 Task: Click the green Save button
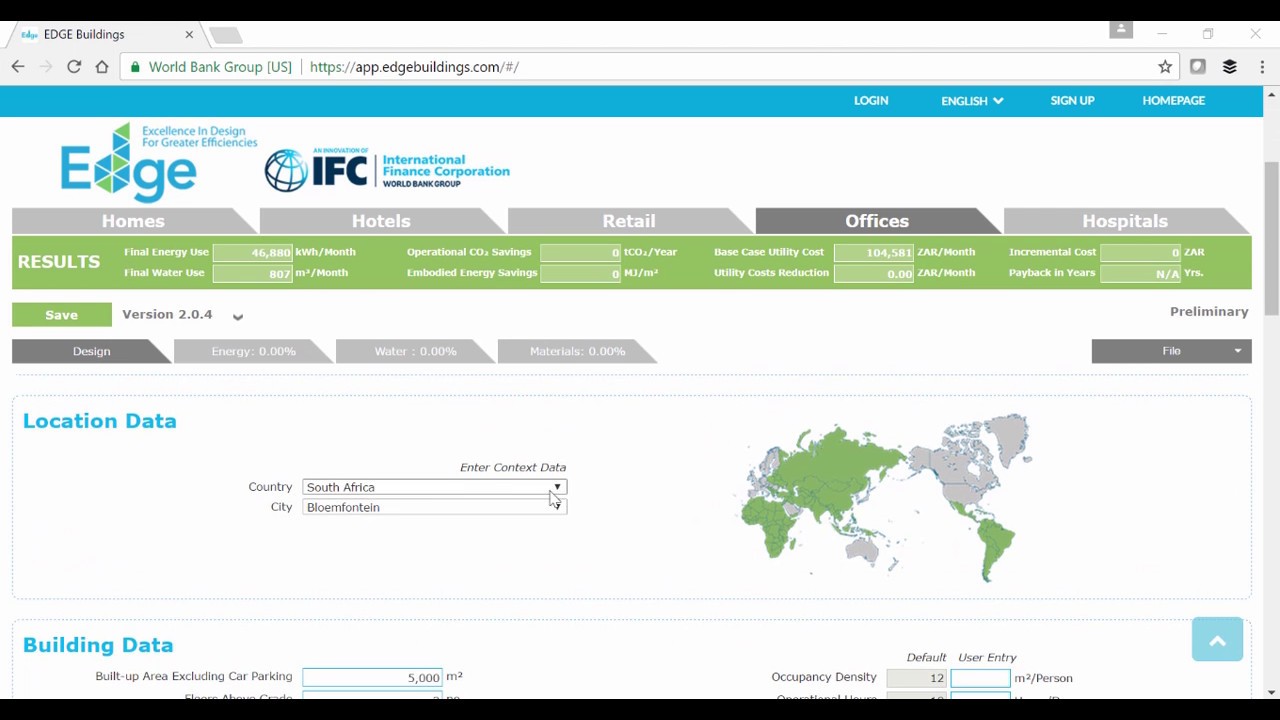pos(61,315)
